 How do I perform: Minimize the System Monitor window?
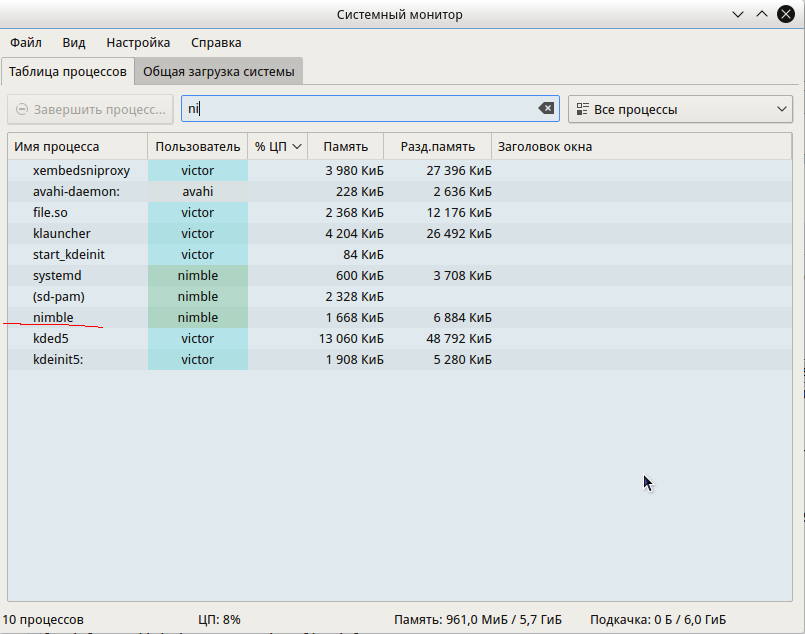click(x=738, y=14)
